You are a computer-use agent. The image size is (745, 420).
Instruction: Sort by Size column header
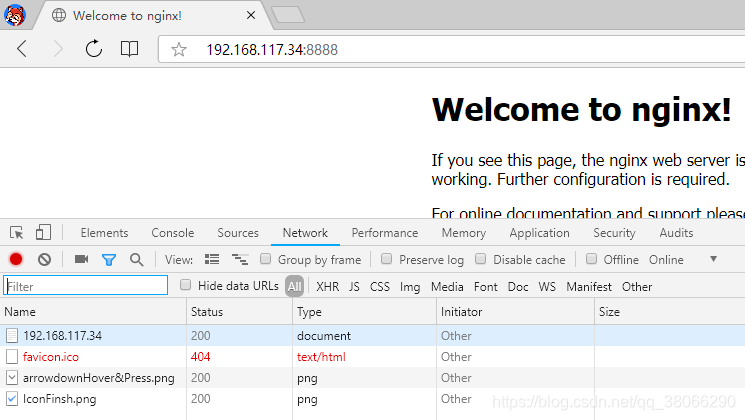(670, 312)
